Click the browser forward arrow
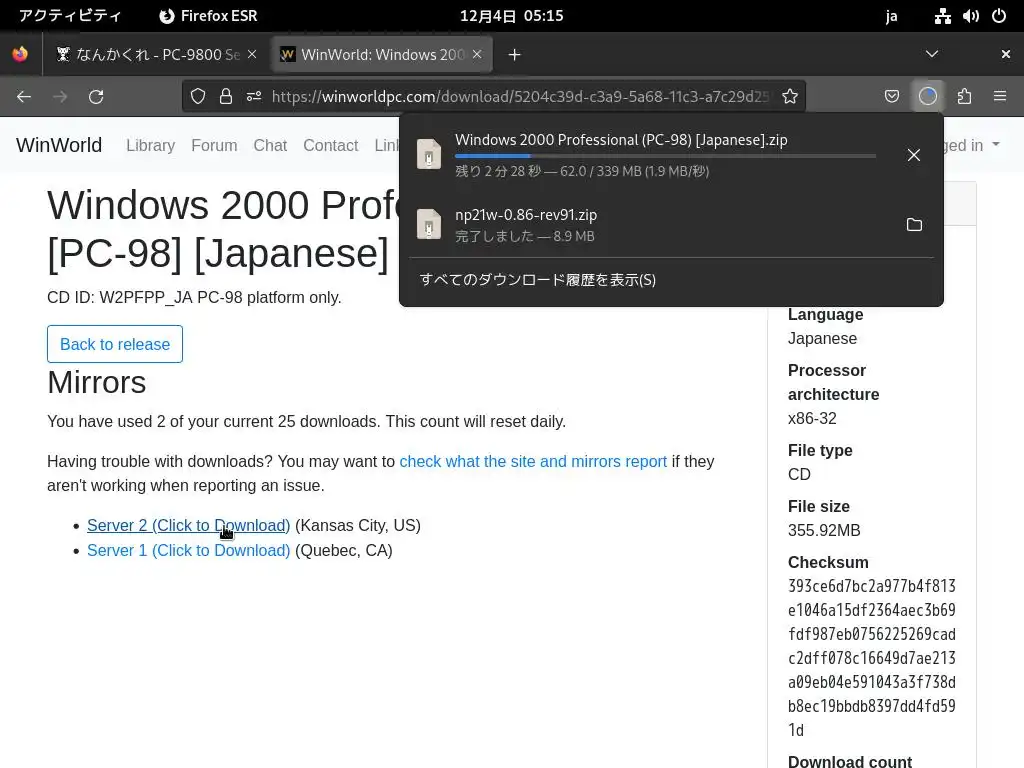The image size is (1024, 768). (60, 97)
